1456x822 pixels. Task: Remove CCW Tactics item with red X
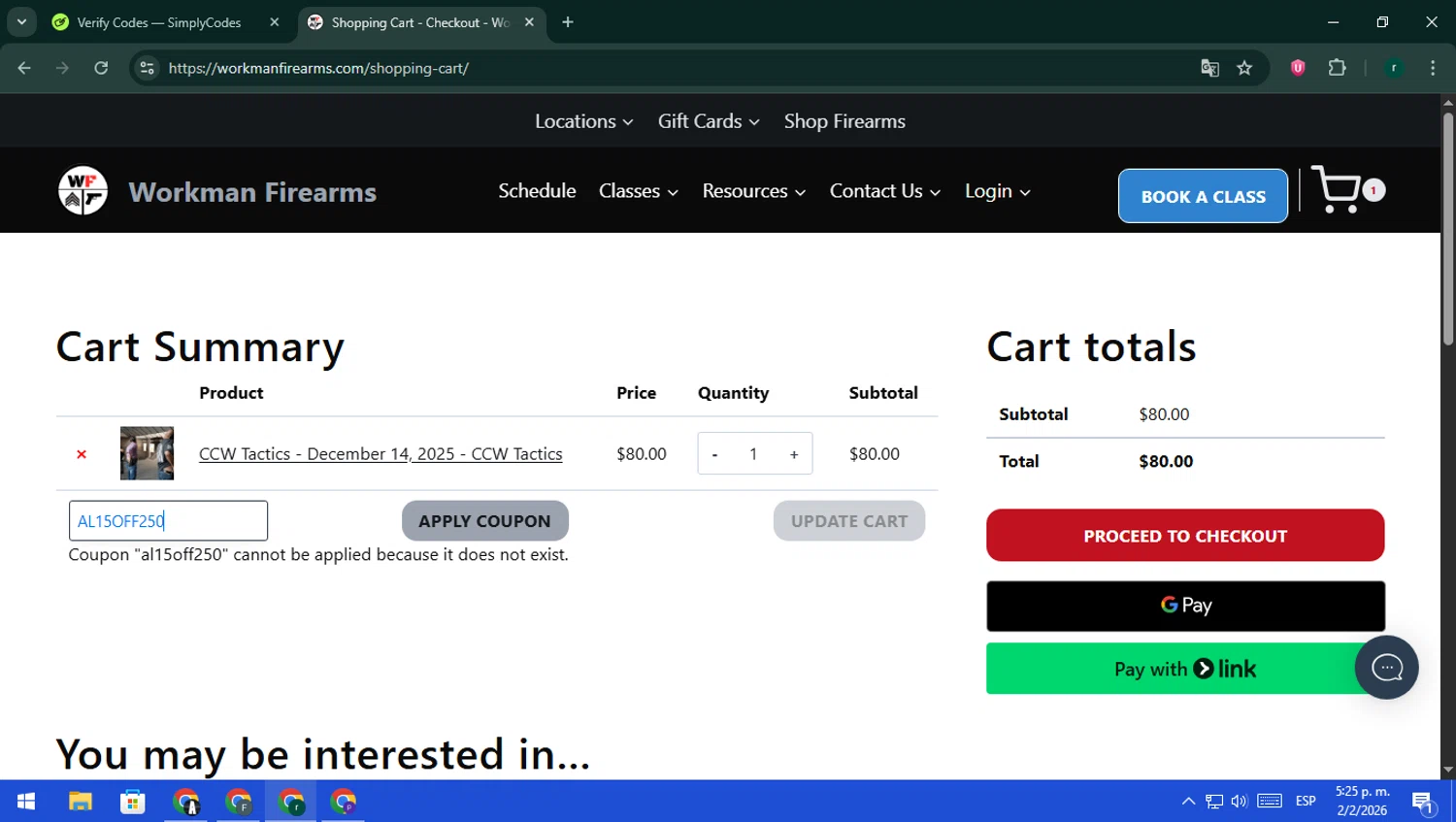(82, 454)
